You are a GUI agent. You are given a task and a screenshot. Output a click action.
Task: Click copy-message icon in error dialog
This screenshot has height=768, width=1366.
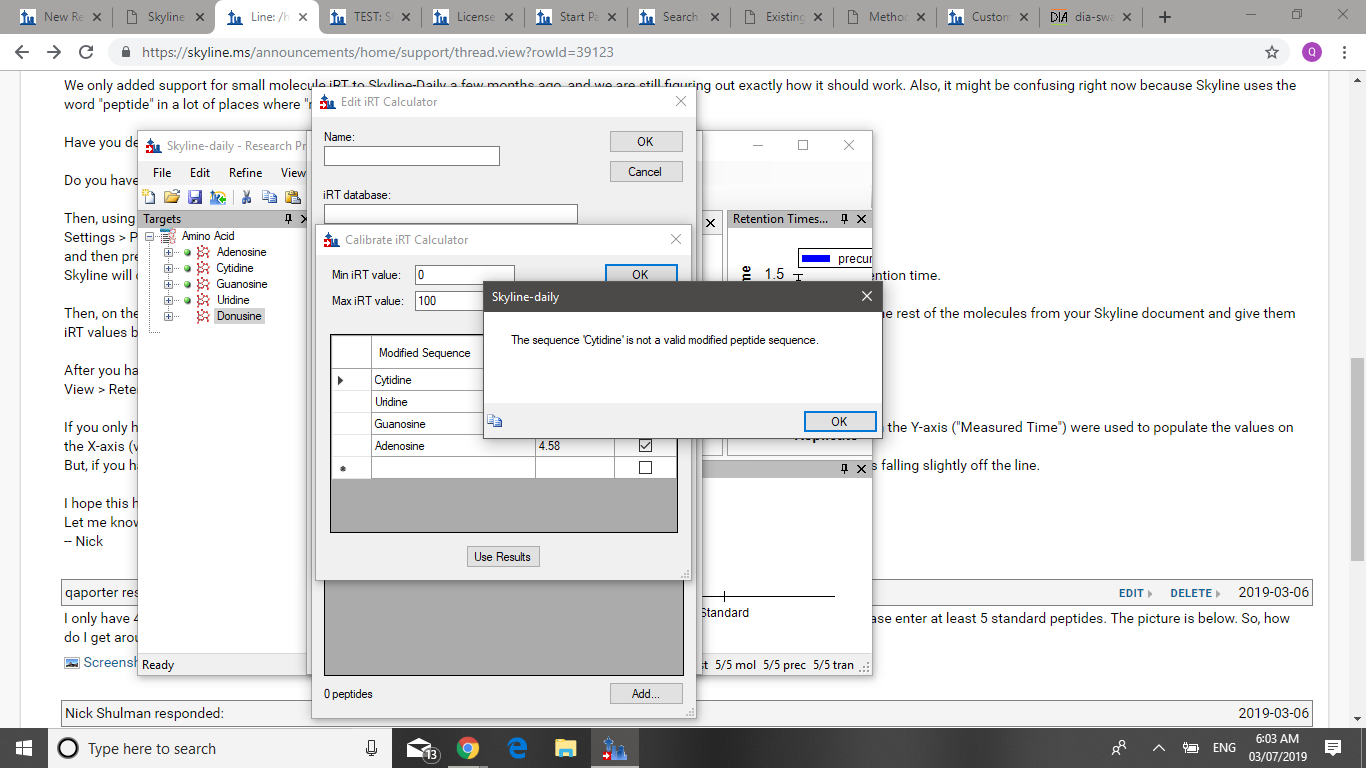(495, 421)
